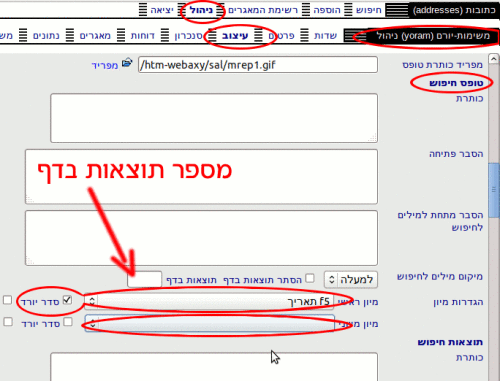This screenshot has height=381, width=500.
Task: Click the תוצאות בדף number input field
Action: (x=144, y=279)
